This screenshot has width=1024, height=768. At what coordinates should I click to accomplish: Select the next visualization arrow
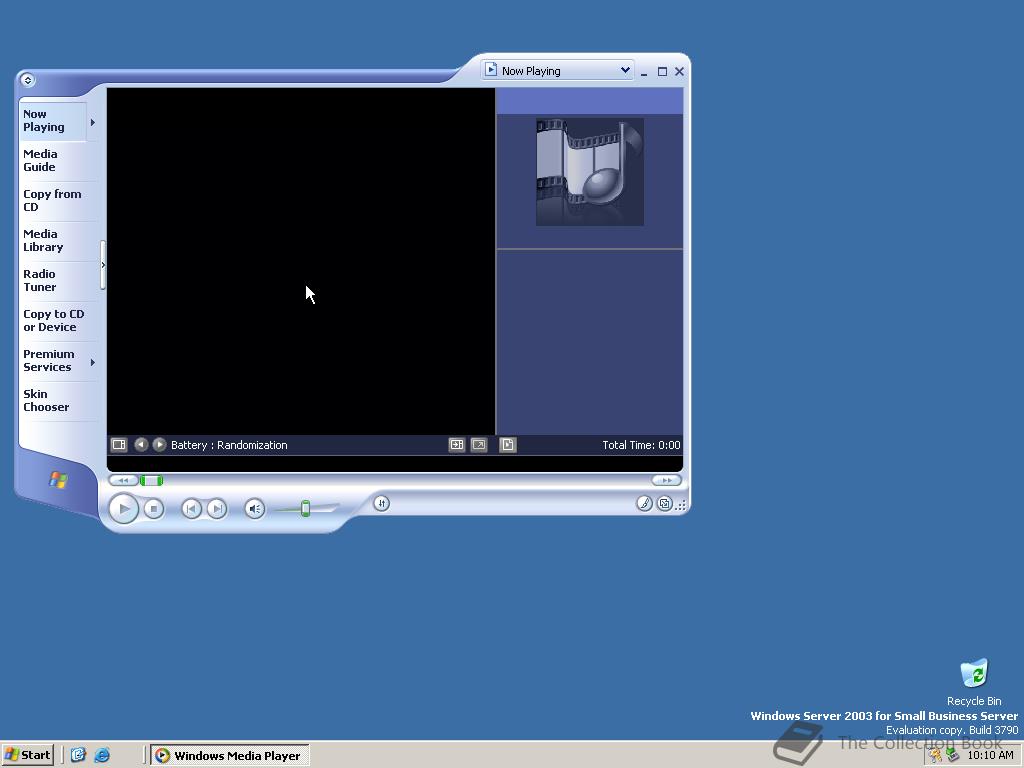159,445
